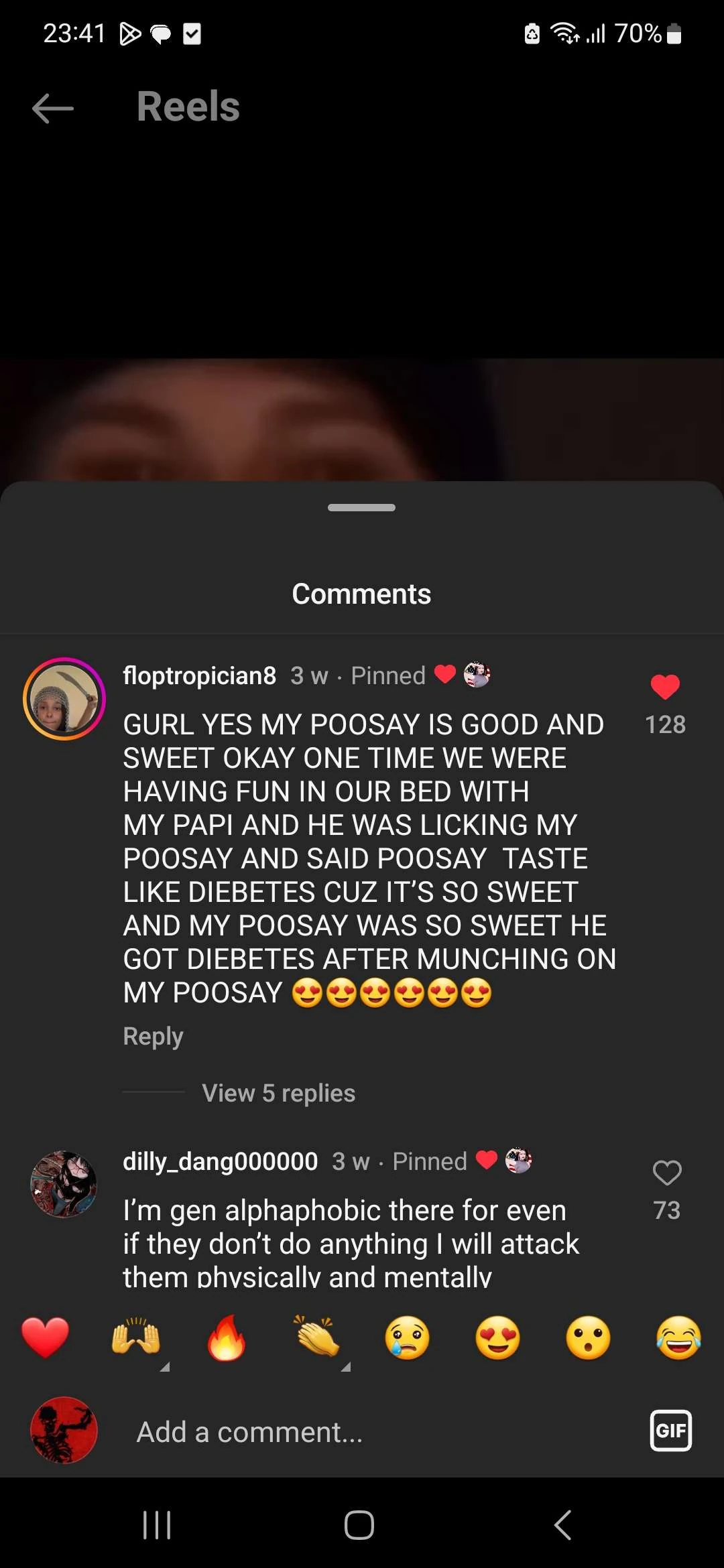This screenshot has width=724, height=1568.
Task: Tap the comments sheet drag handle
Action: (361, 507)
